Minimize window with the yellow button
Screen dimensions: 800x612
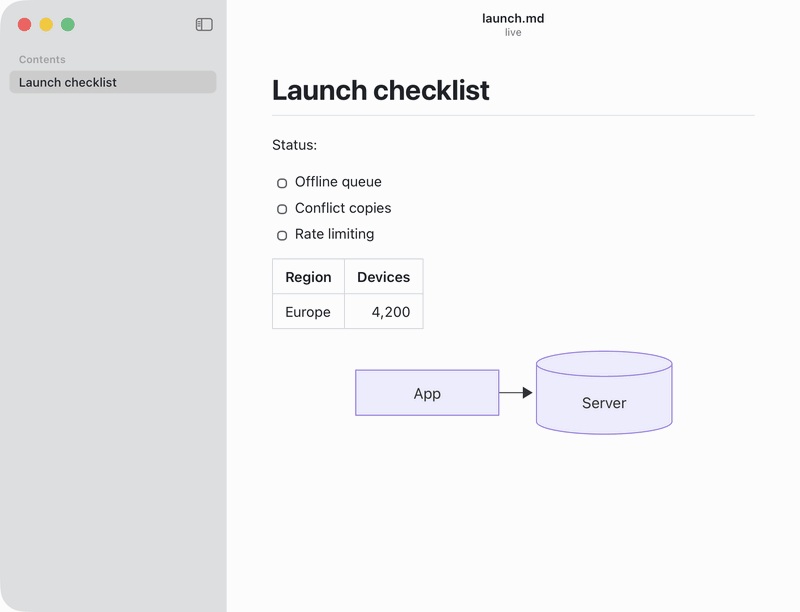tap(46, 24)
